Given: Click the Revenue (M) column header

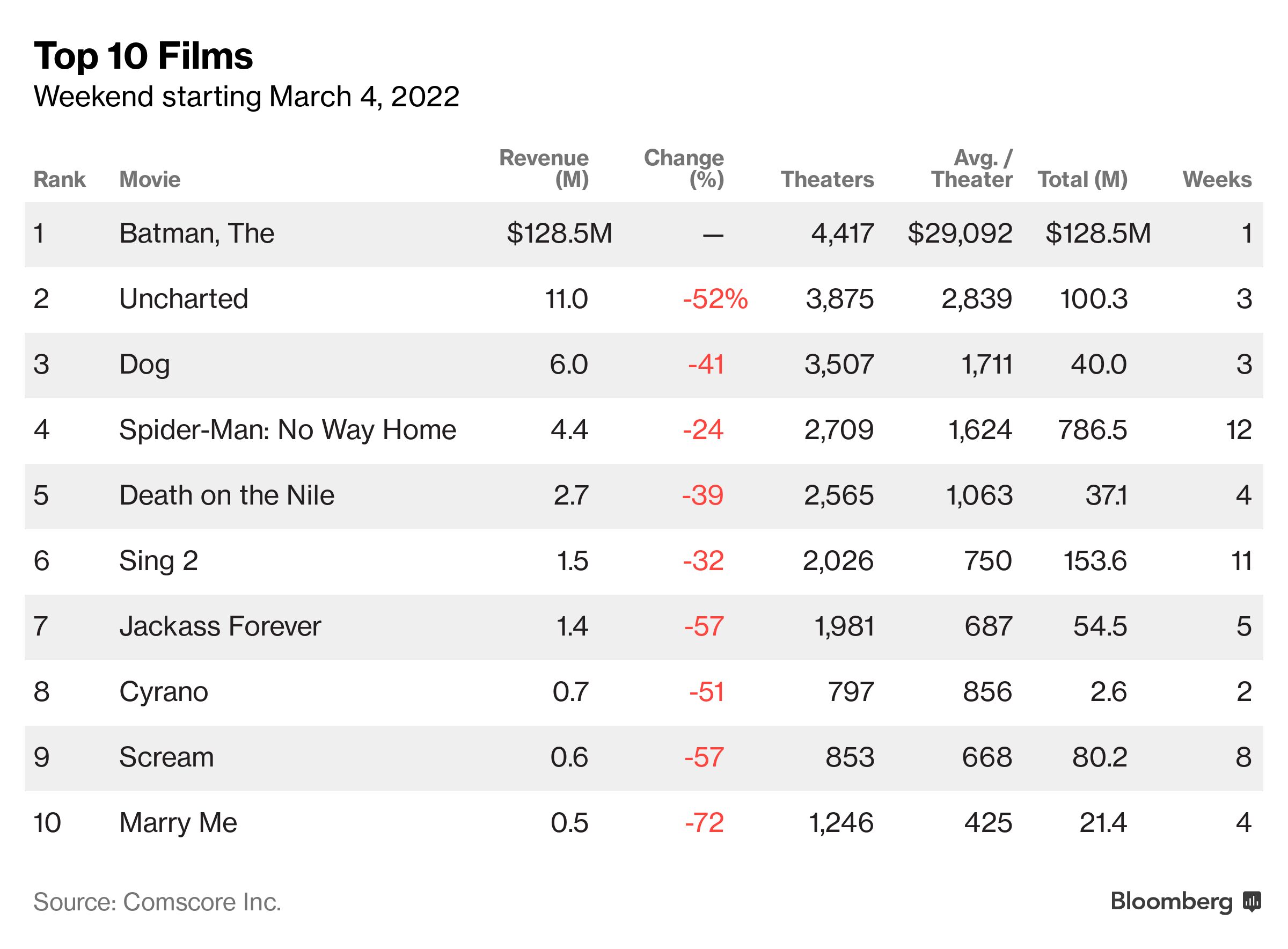Looking at the screenshot, I should click(x=544, y=169).
